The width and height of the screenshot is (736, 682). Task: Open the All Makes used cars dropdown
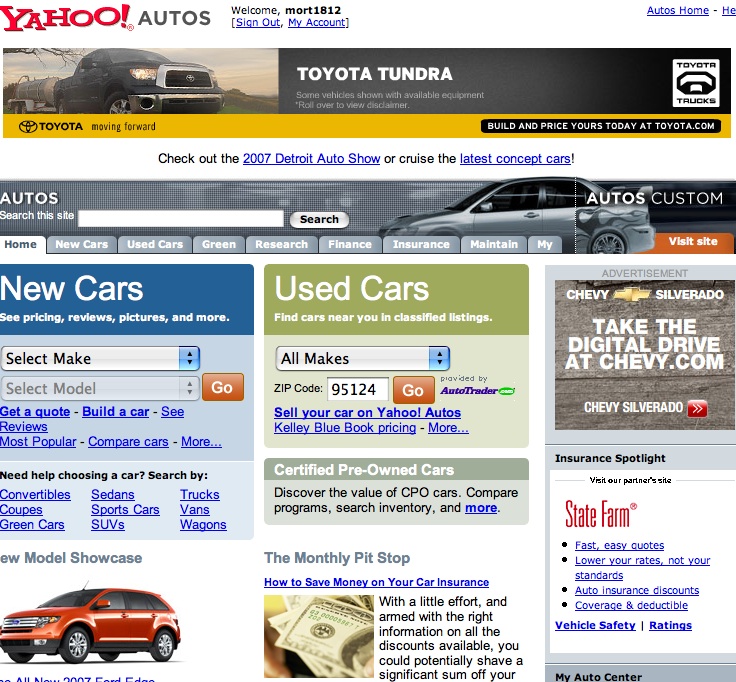[363, 359]
